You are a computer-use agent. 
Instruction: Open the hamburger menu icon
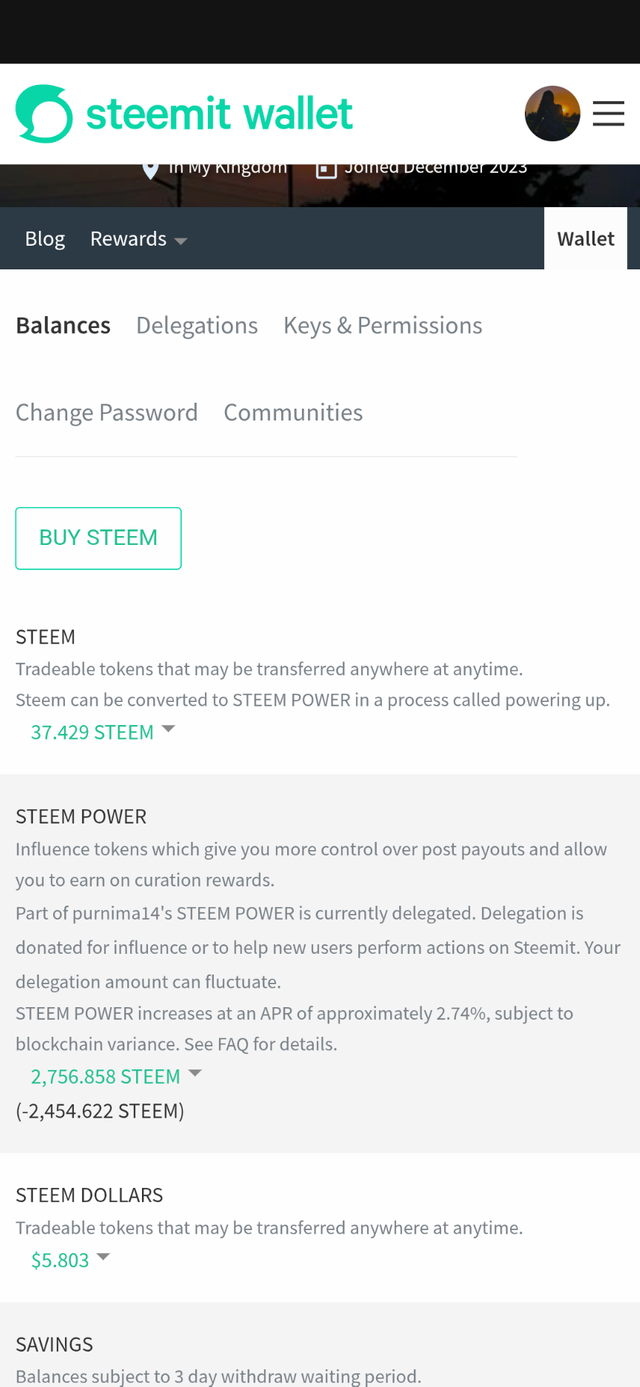click(x=608, y=113)
